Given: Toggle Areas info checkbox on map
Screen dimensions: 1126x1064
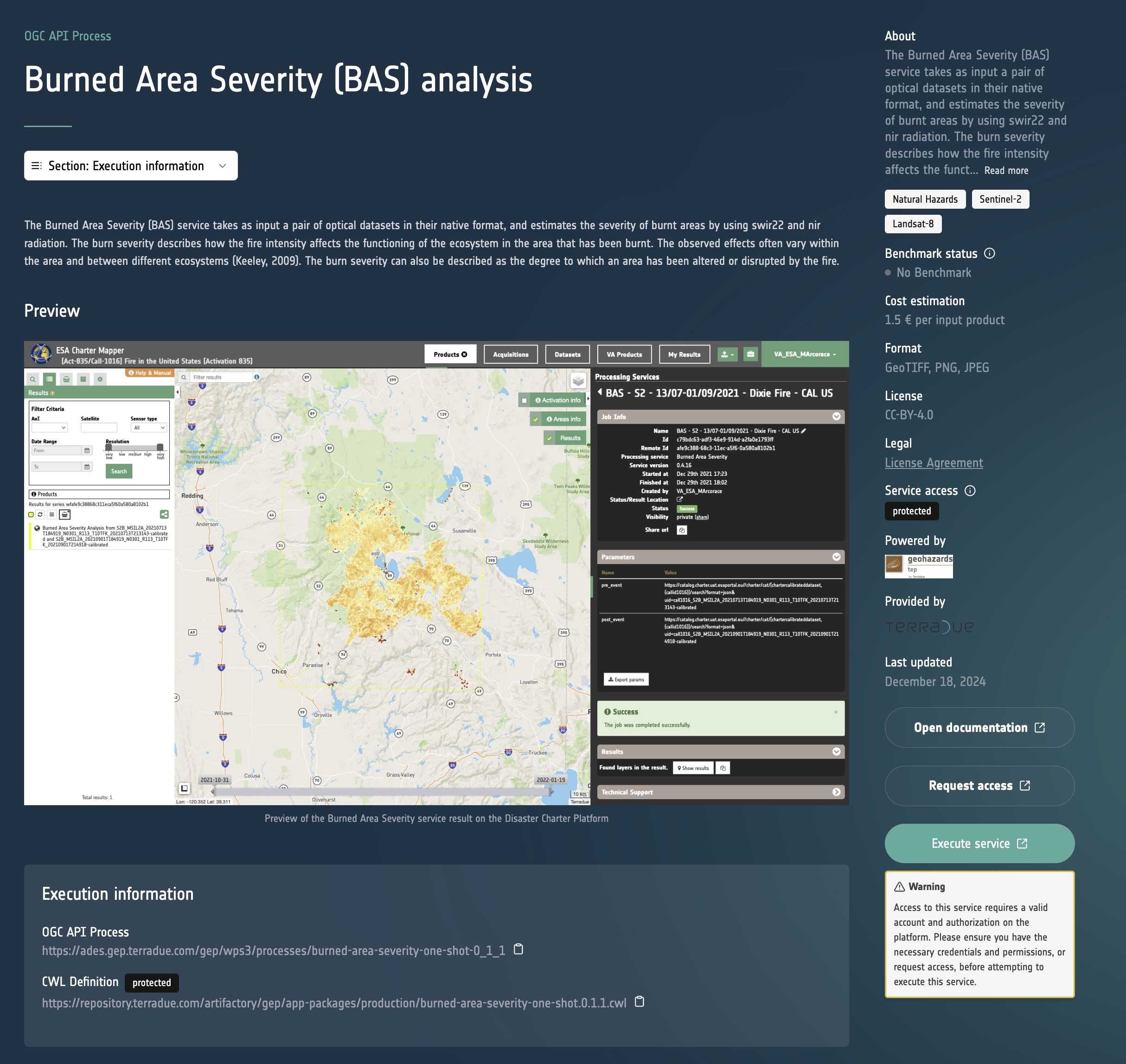Looking at the screenshot, I should click(x=536, y=419).
